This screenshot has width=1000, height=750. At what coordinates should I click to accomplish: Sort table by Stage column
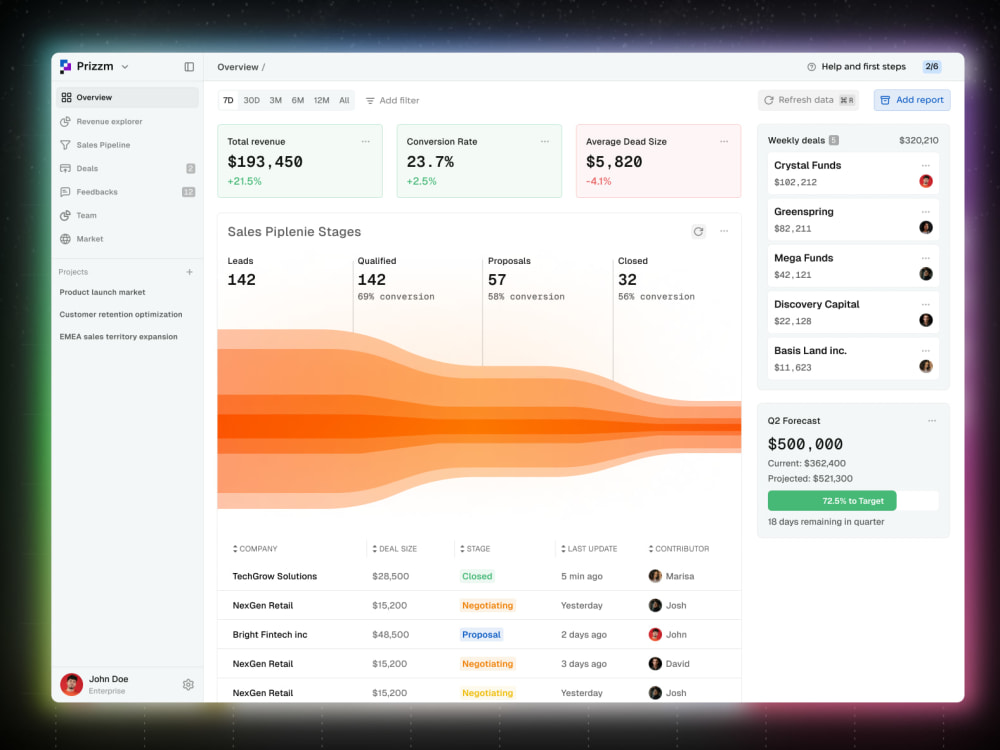pyautogui.click(x=475, y=548)
